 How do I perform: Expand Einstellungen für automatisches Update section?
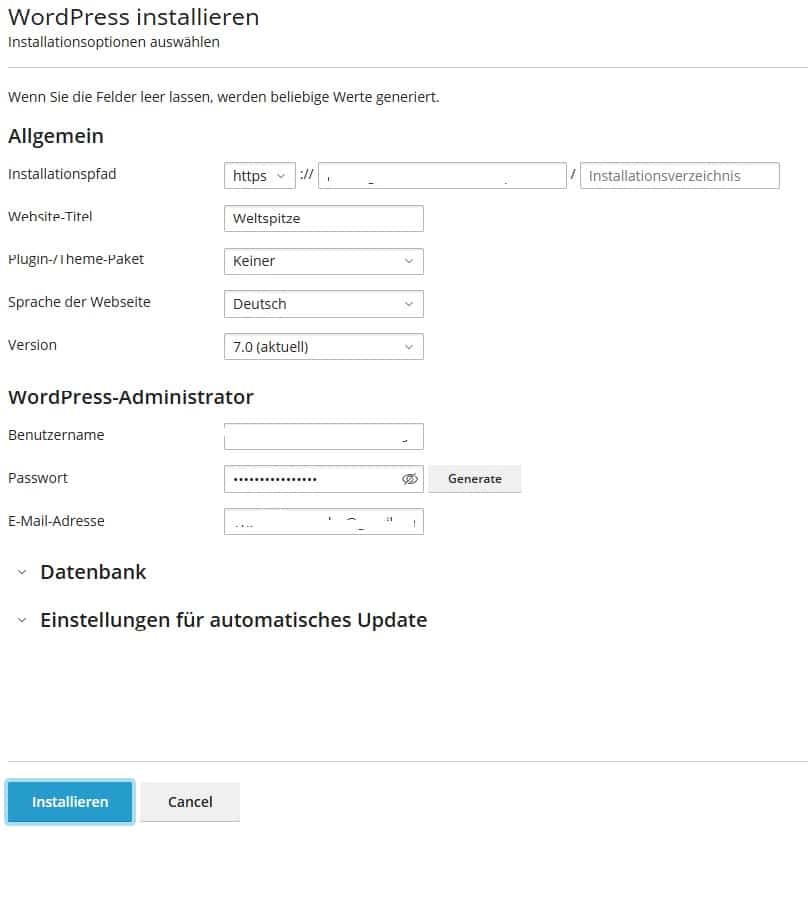22,620
